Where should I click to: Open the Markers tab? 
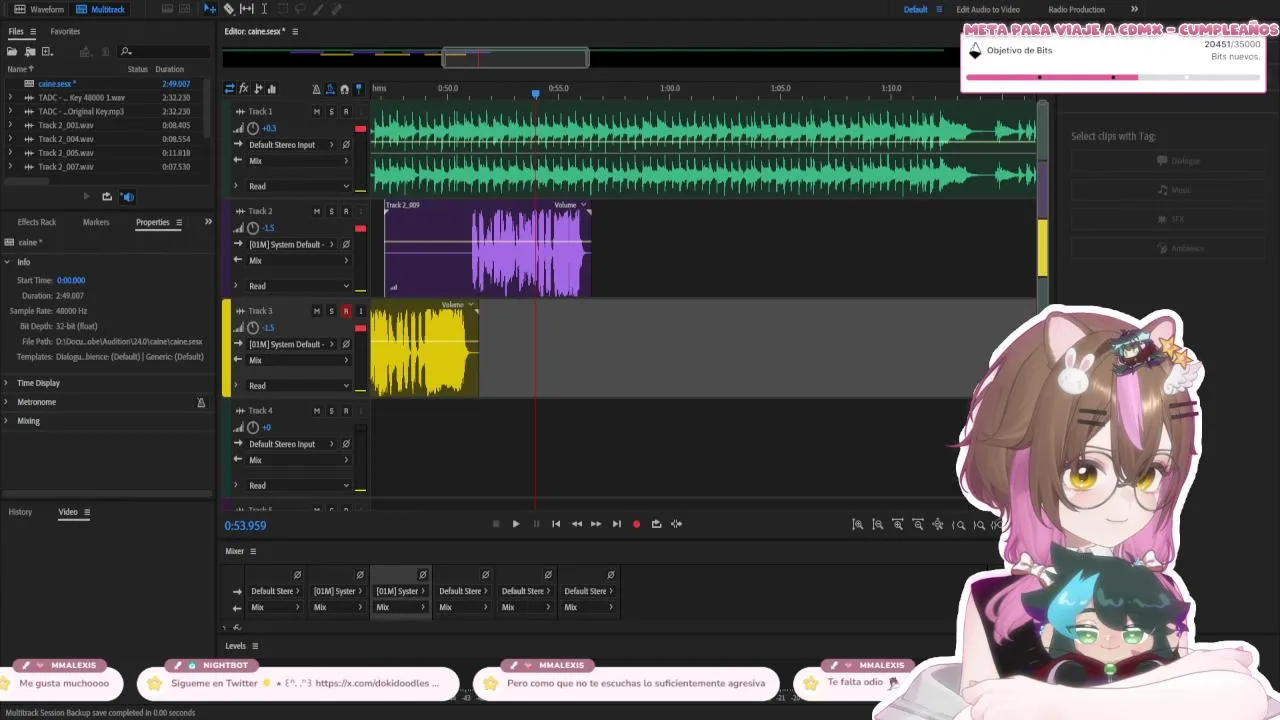coord(96,222)
